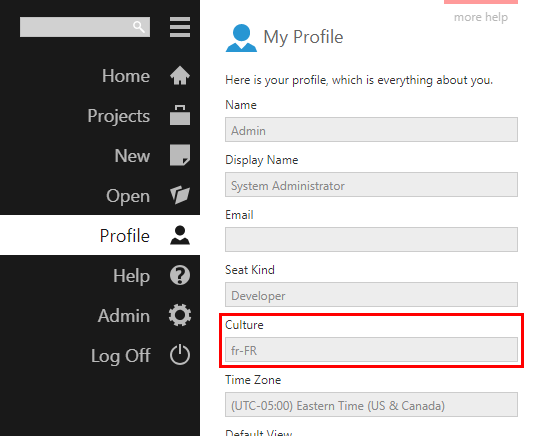543x436 pixels.
Task: Click the Help question mark icon
Action: (x=180, y=275)
